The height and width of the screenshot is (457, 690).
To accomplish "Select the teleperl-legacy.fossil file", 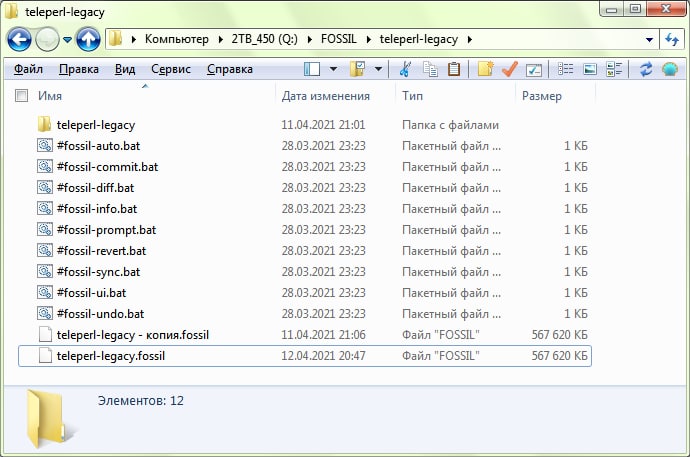I will coord(305,356).
